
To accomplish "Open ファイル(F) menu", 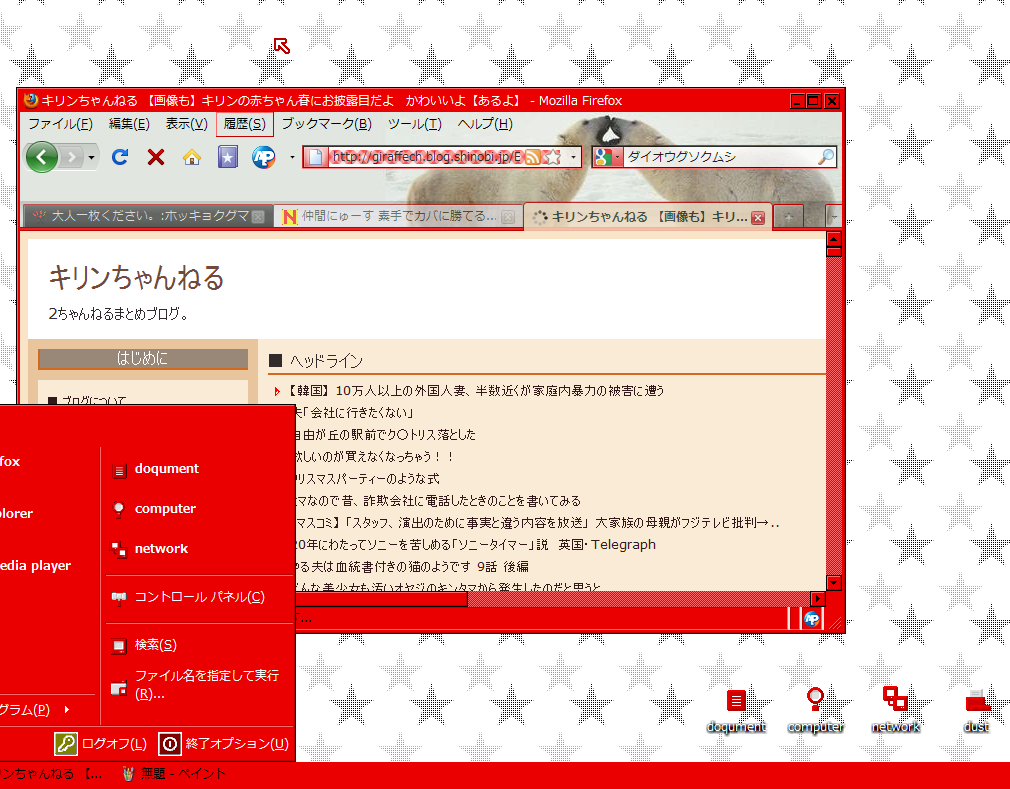I will coord(60,124).
